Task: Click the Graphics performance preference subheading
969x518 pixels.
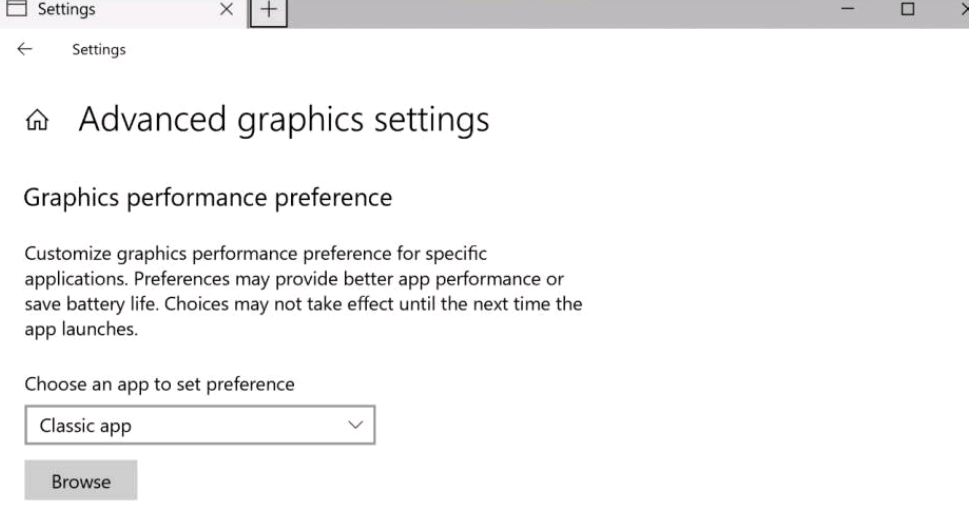Action: (208, 198)
